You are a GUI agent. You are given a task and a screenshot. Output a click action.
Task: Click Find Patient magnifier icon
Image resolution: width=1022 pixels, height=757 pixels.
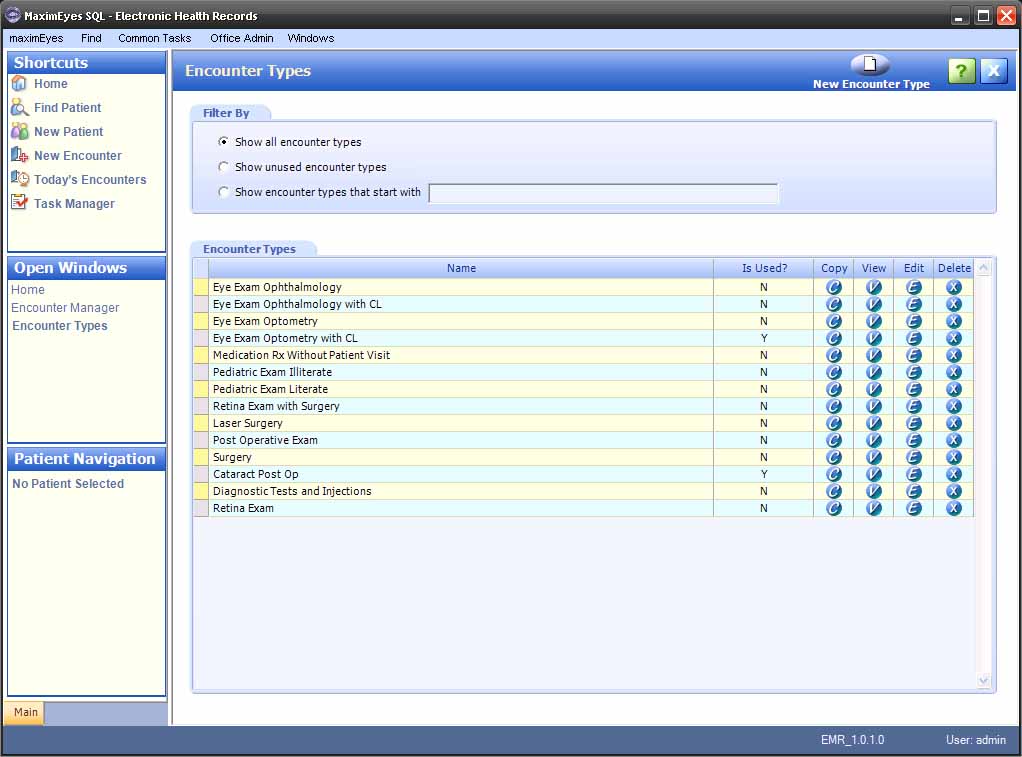point(20,108)
